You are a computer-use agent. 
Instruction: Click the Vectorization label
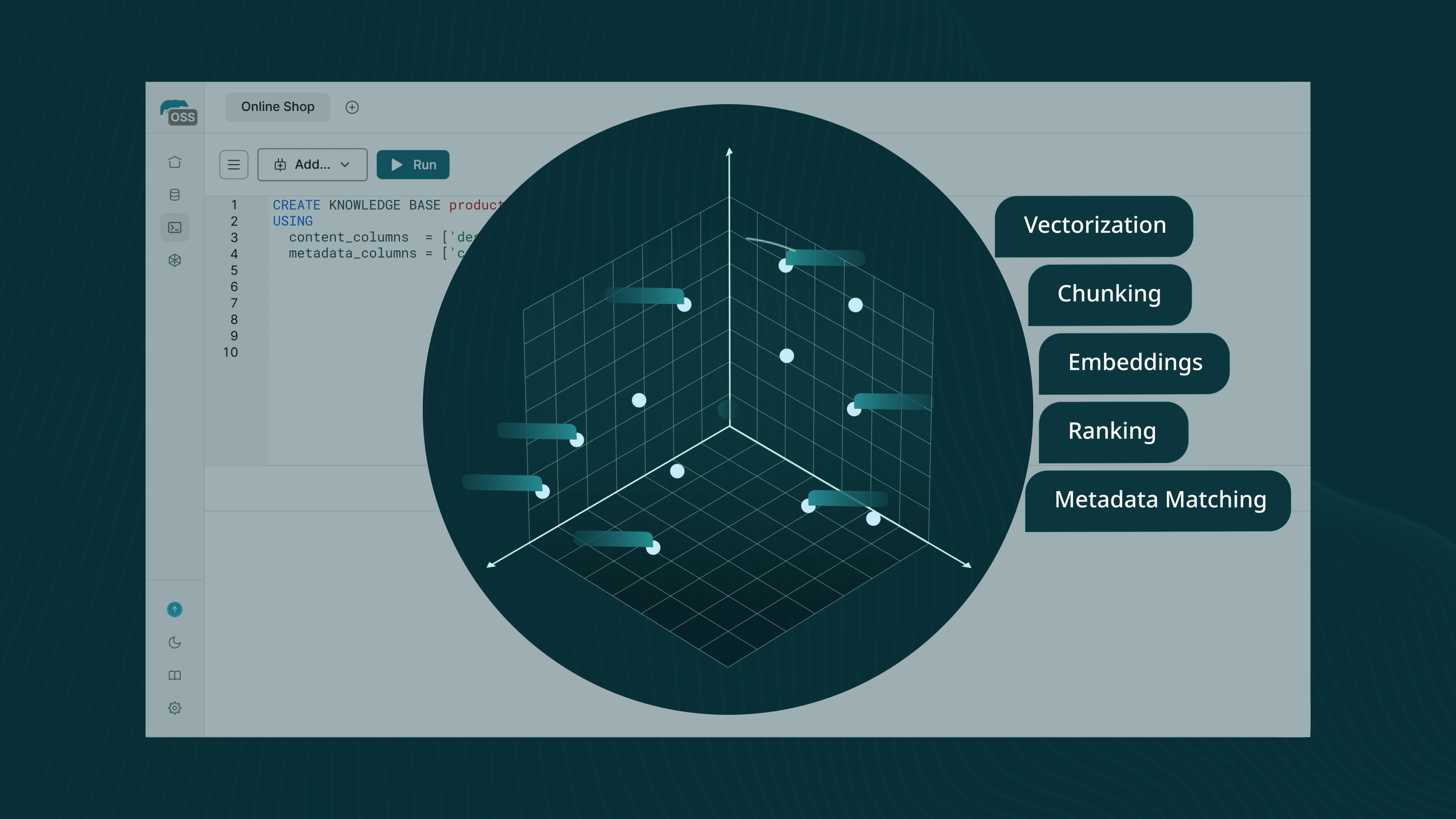pyautogui.click(x=1094, y=225)
